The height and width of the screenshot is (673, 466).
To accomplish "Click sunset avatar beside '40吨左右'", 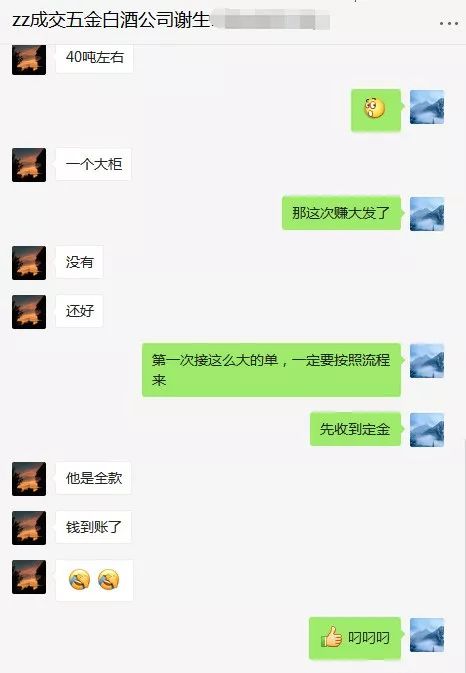I will coord(29,59).
